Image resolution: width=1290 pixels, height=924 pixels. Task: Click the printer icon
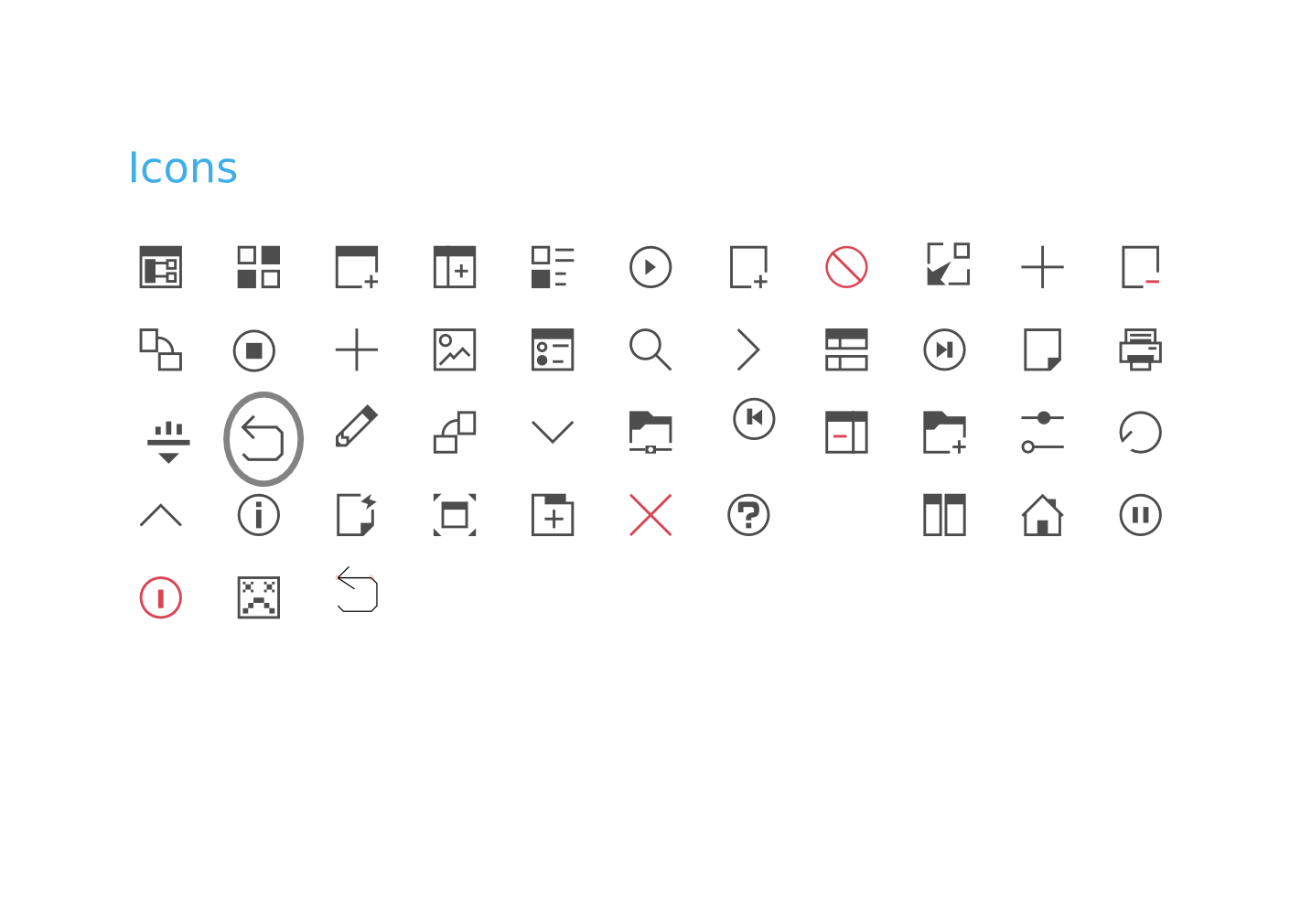[x=1140, y=349]
